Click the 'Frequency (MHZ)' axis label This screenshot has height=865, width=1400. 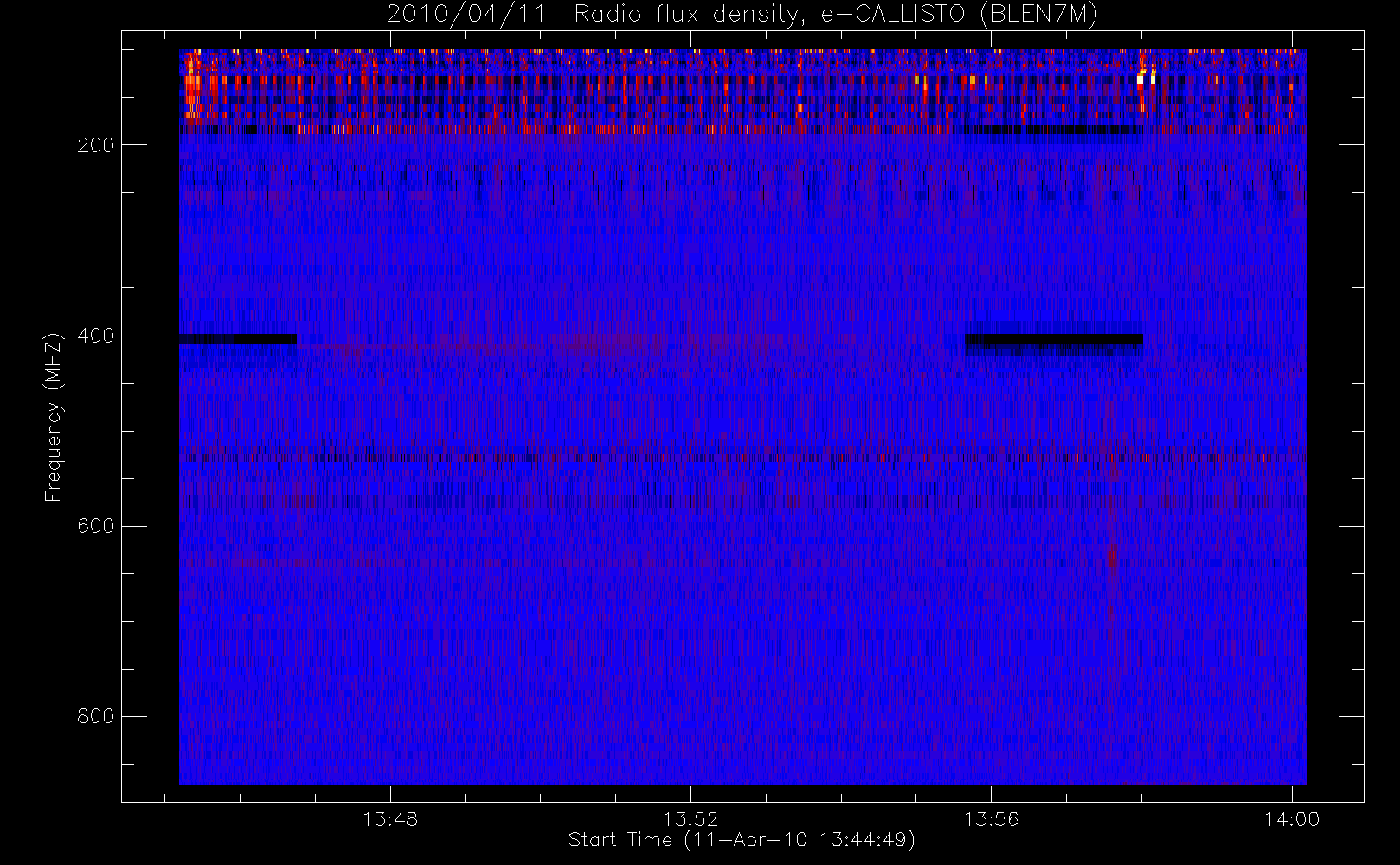coord(53,417)
